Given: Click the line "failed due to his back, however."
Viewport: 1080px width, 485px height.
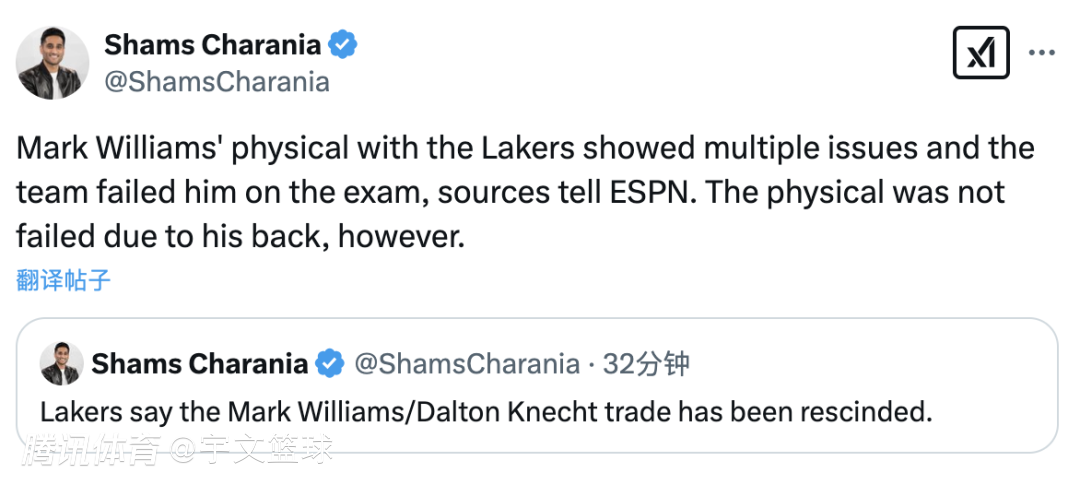Looking at the screenshot, I should tap(241, 235).
